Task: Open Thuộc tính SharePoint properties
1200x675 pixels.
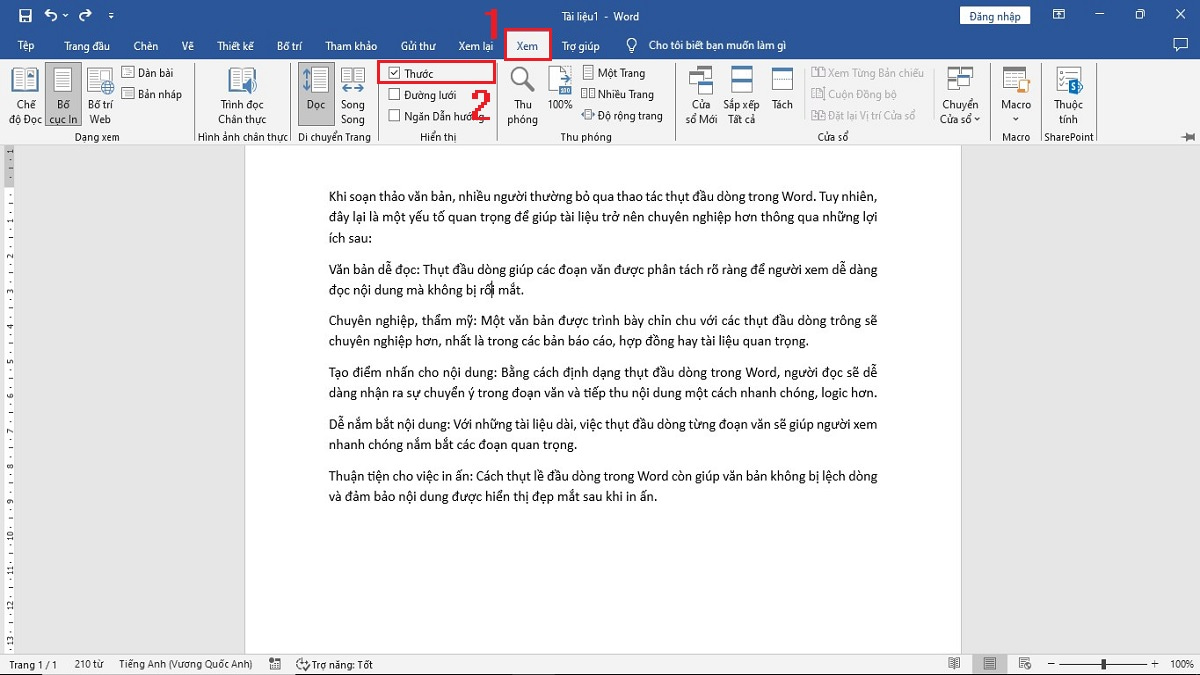Action: pyautogui.click(x=1068, y=96)
